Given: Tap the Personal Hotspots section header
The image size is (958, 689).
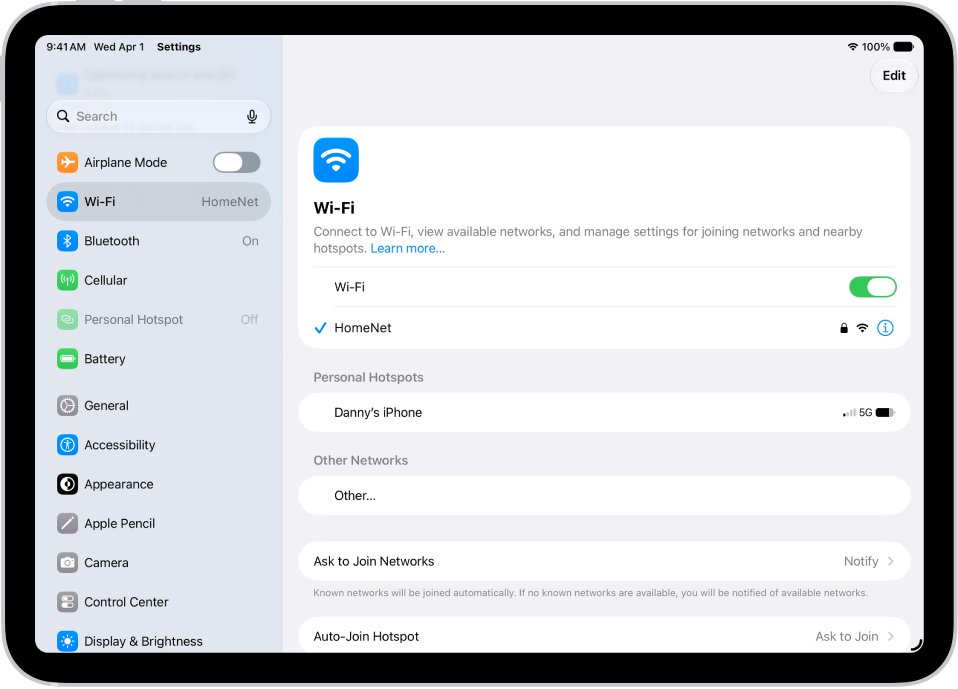Looking at the screenshot, I should [x=368, y=377].
